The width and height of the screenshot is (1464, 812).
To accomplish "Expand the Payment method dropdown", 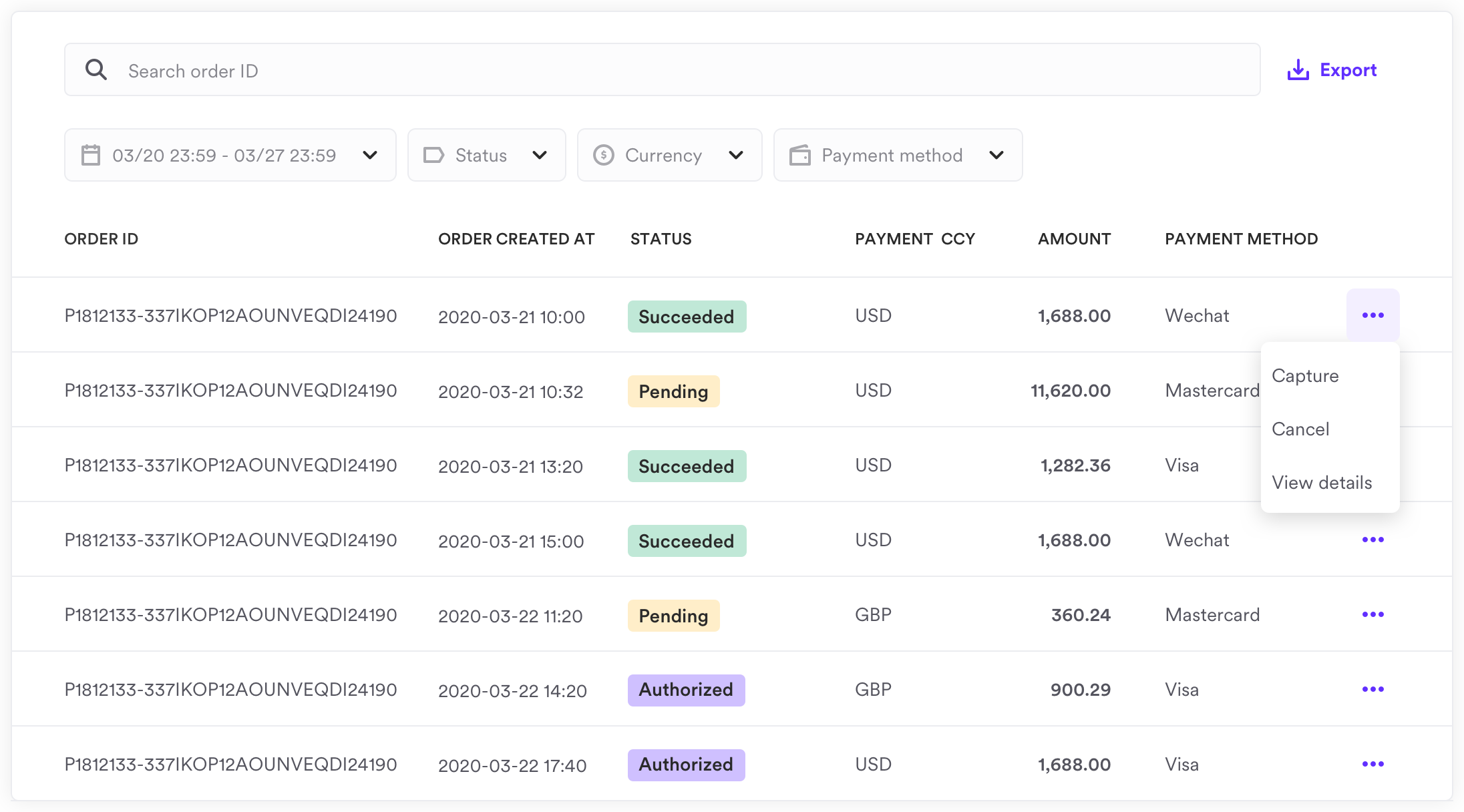I will tap(996, 155).
